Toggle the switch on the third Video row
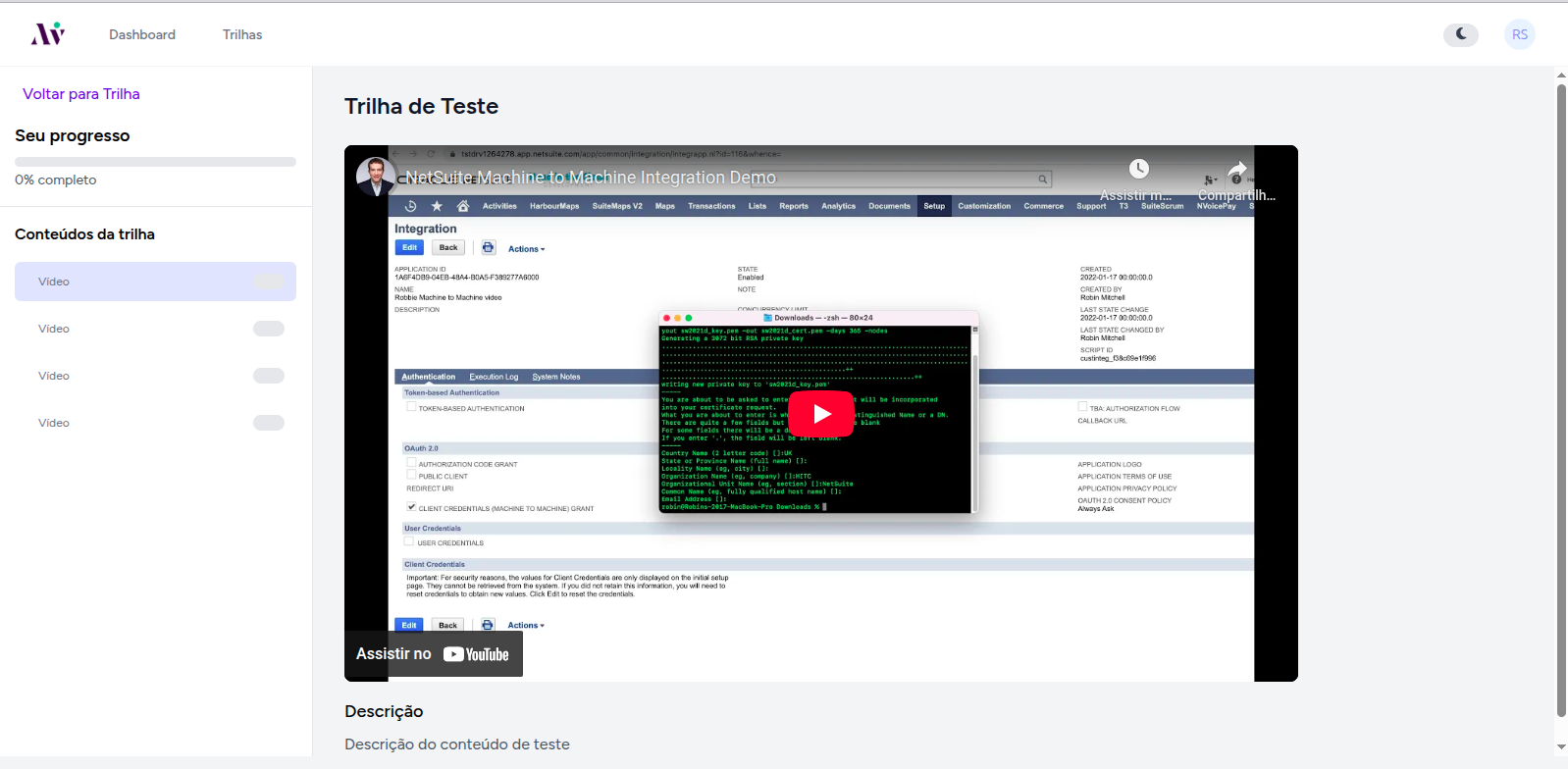Image resolution: width=1568 pixels, height=770 pixels. click(x=269, y=376)
